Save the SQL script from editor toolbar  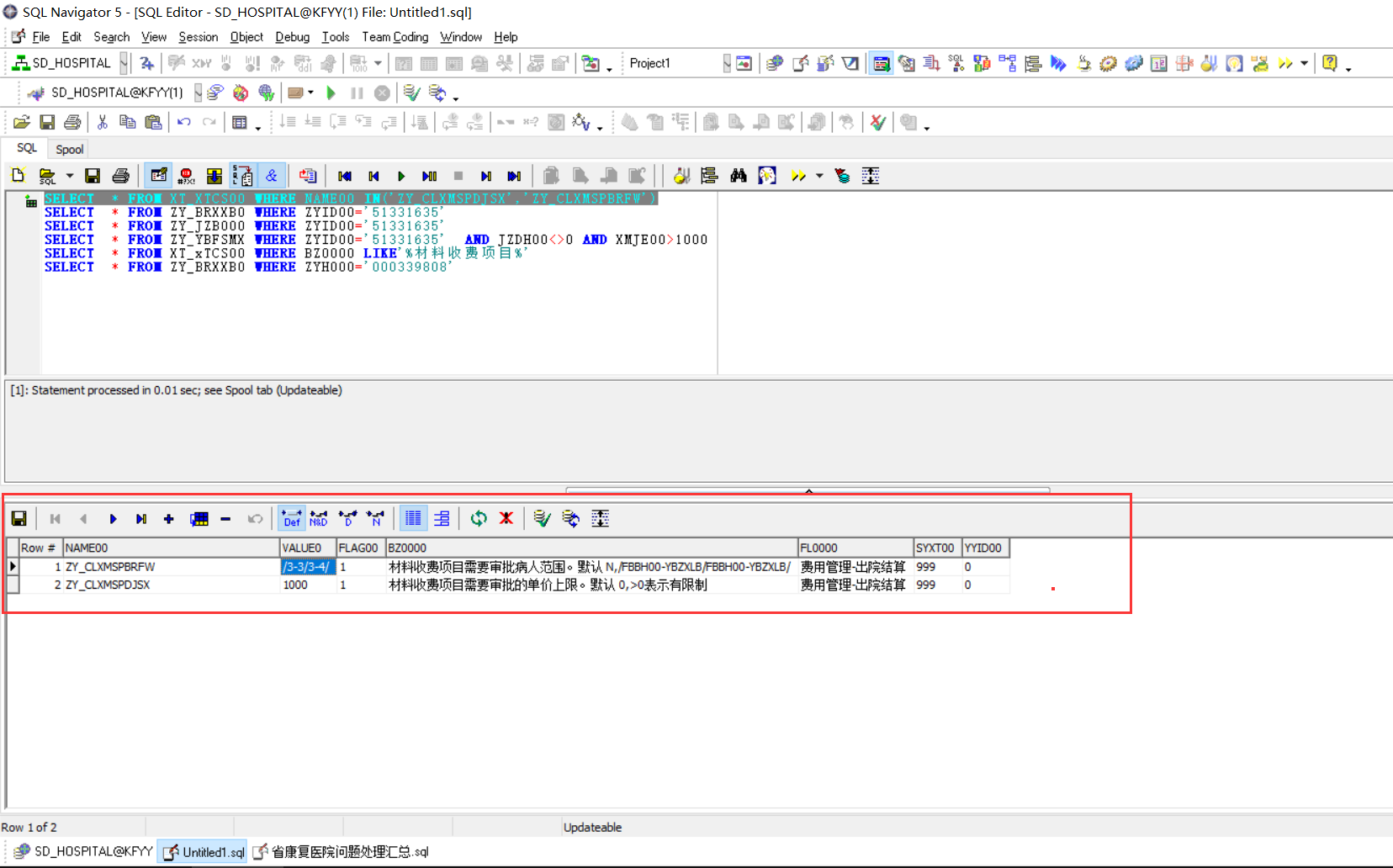click(93, 176)
